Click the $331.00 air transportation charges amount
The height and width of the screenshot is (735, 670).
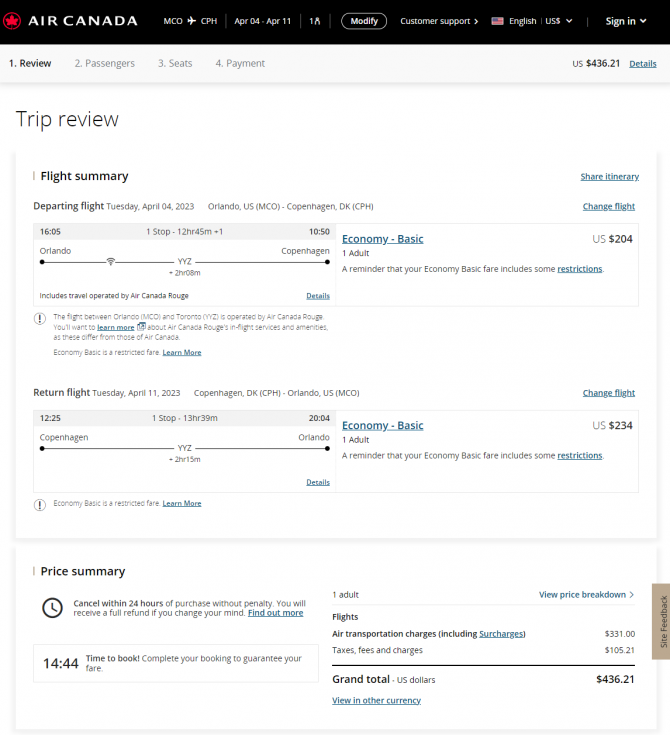pyautogui.click(x=619, y=634)
